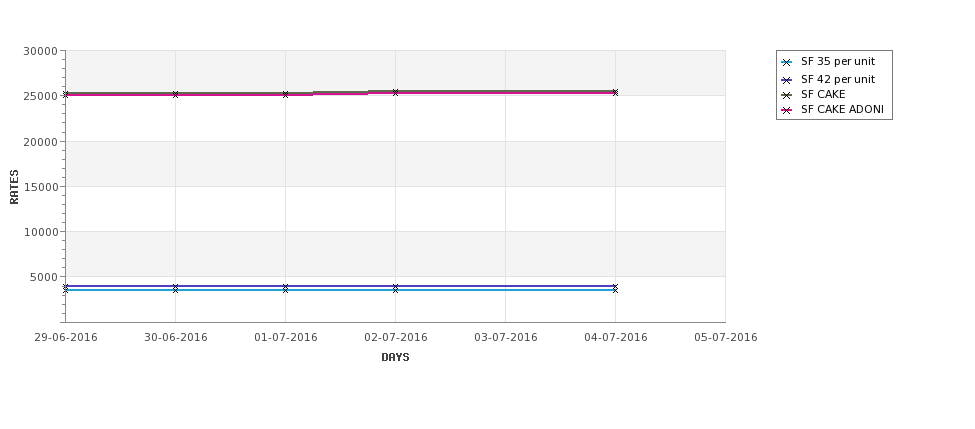975x429 pixels.
Task: Select the 'SF 42 per unit' legend label
Action: [x=838, y=80]
